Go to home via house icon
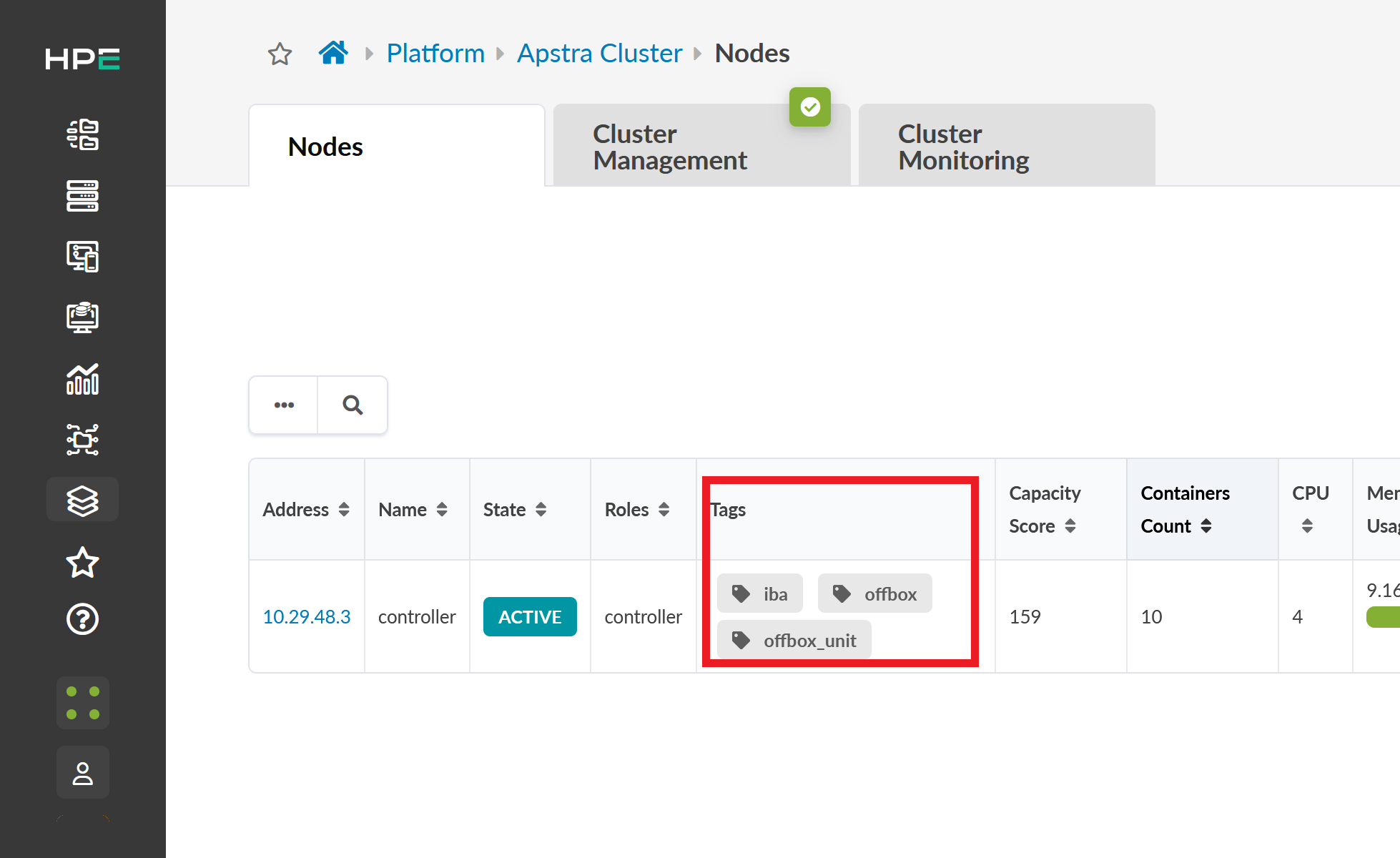 click(x=333, y=53)
